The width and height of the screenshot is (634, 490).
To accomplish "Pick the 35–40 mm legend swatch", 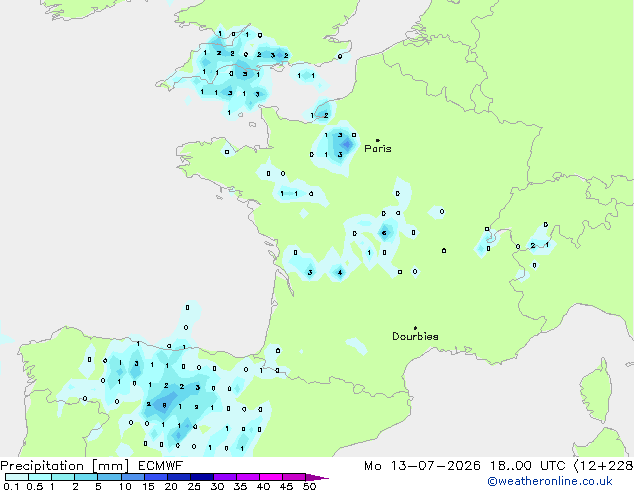I will (x=248, y=477).
